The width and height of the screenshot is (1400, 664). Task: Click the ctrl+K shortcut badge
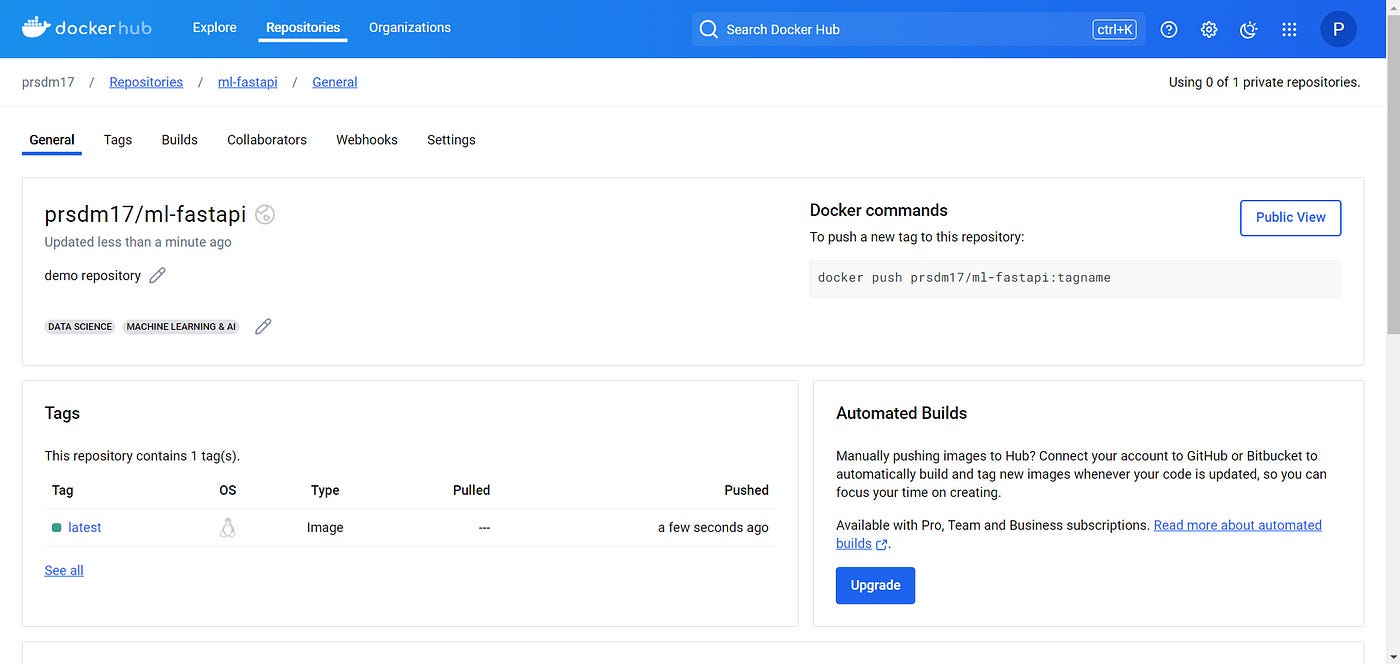coord(1115,29)
